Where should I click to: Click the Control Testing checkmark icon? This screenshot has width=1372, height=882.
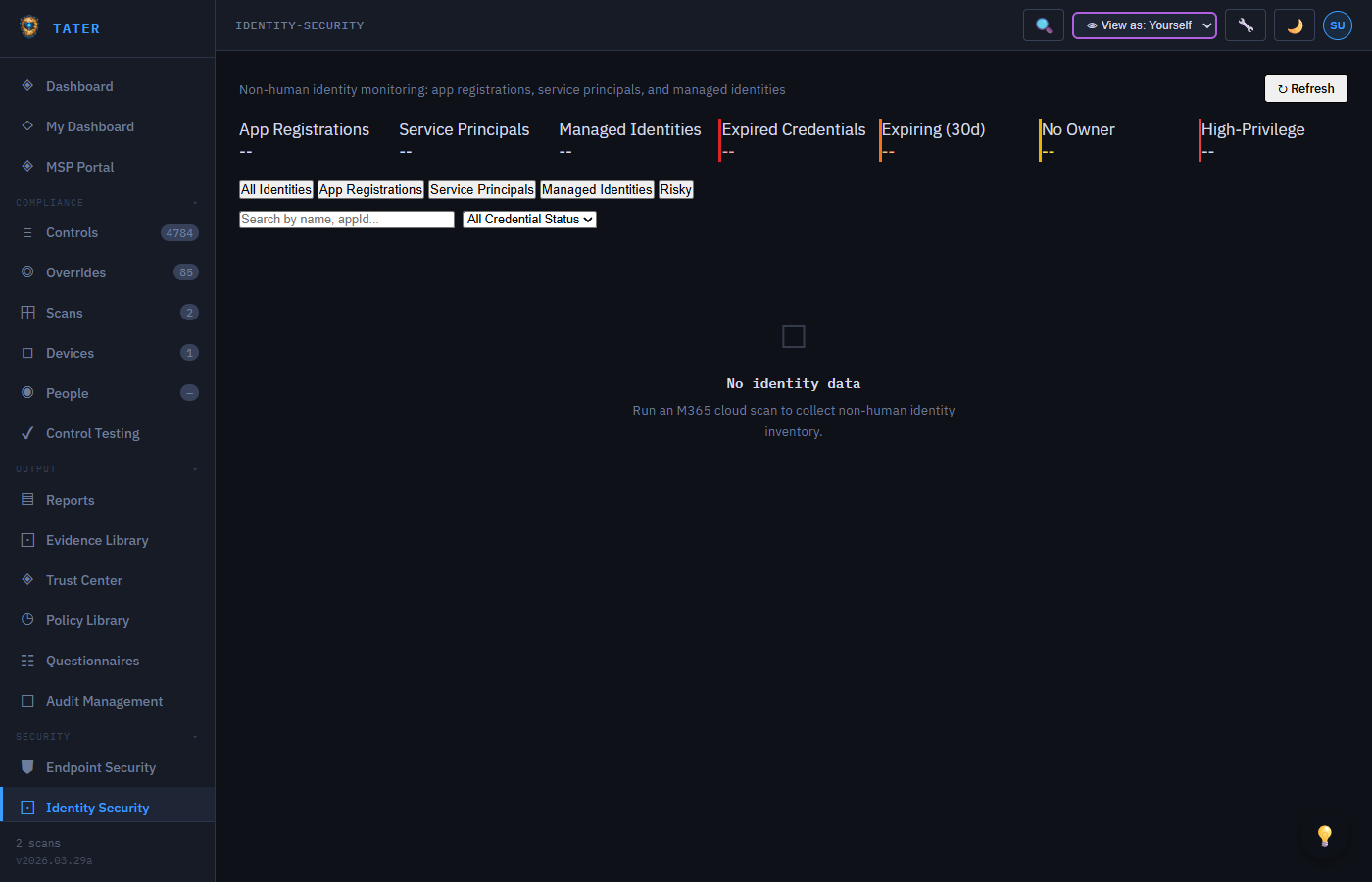click(x=27, y=433)
